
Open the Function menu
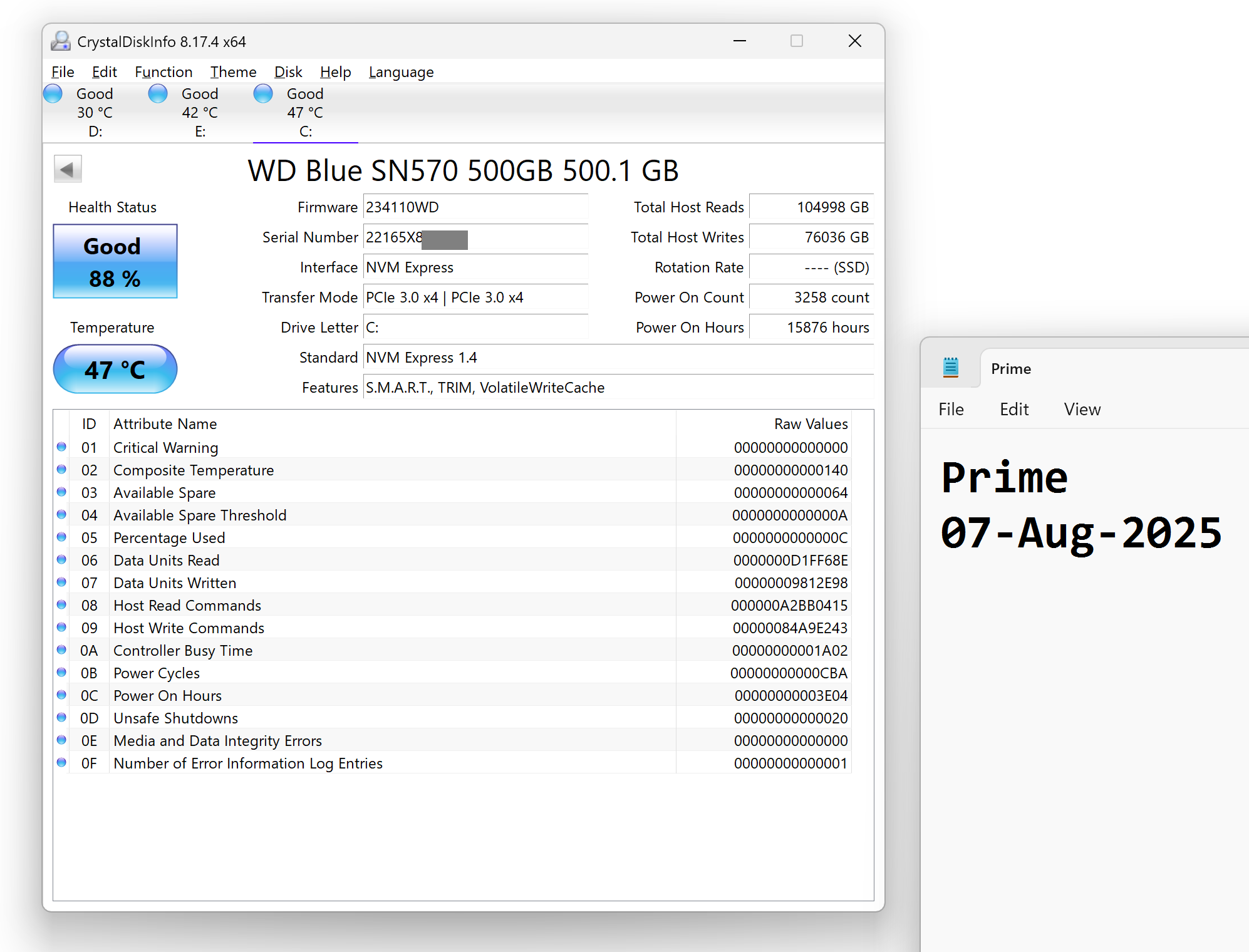pyautogui.click(x=163, y=72)
